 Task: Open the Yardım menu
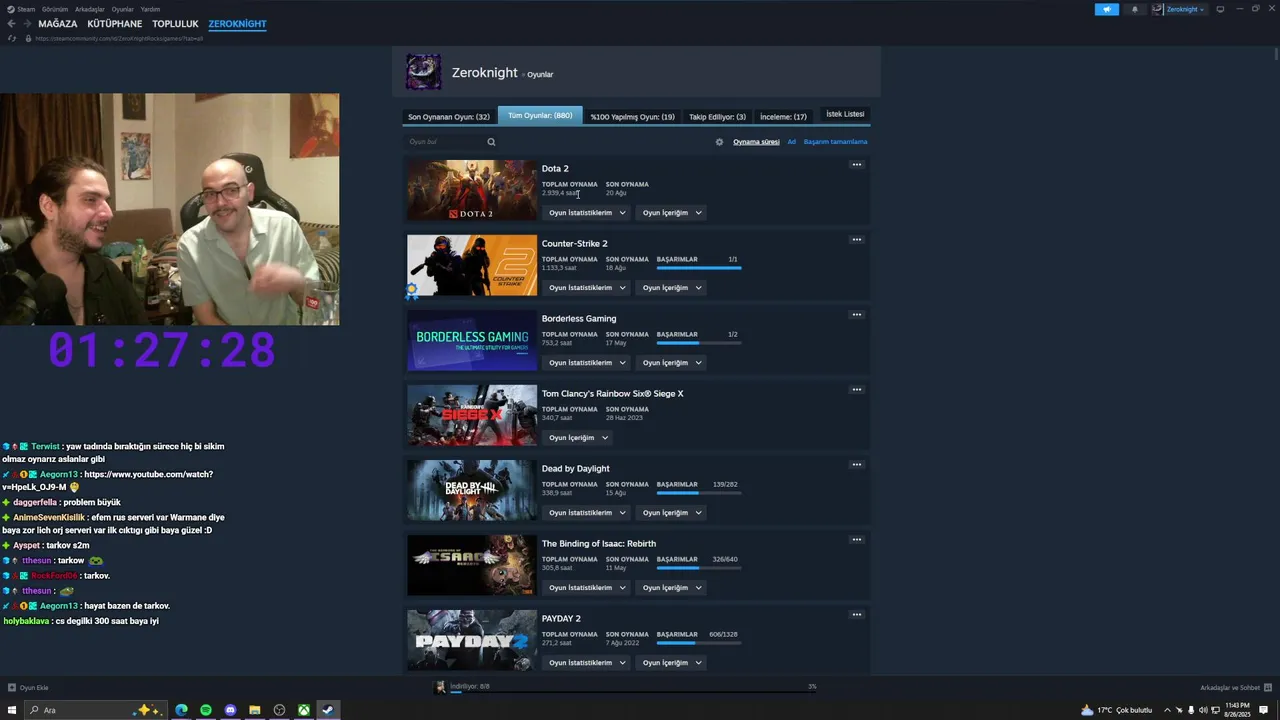[x=150, y=9]
